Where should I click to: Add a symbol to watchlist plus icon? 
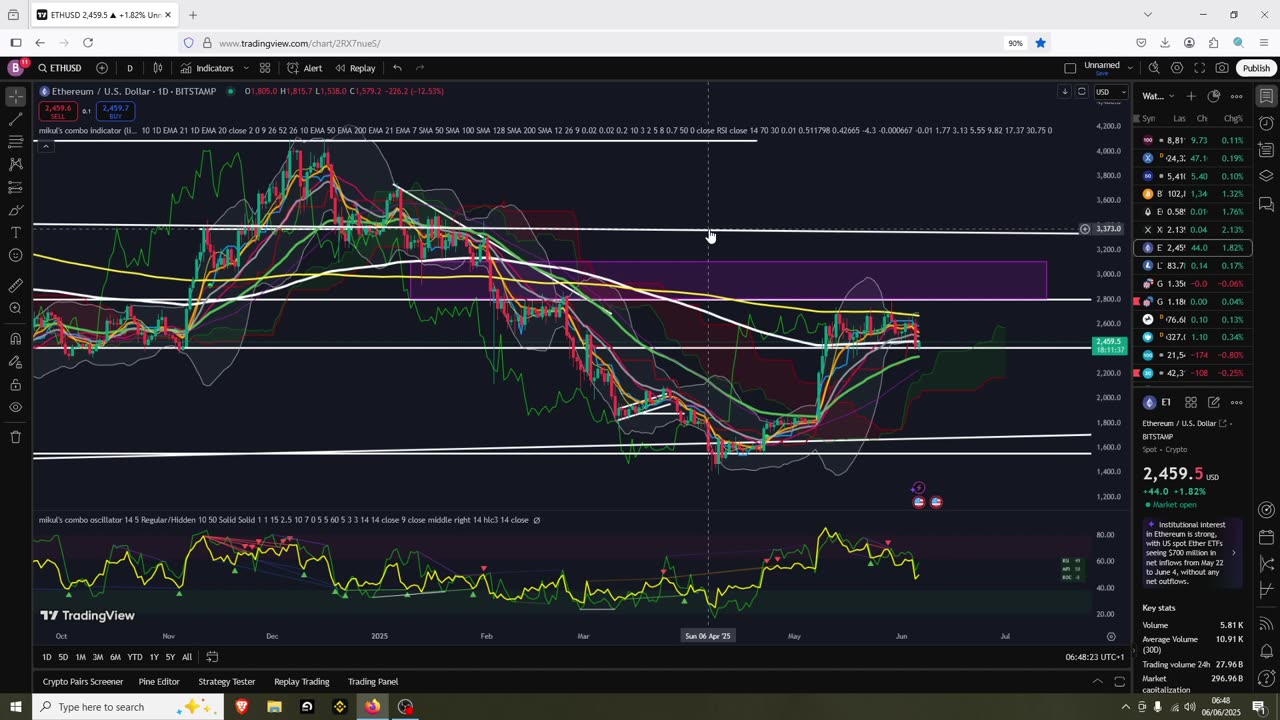tap(1191, 96)
